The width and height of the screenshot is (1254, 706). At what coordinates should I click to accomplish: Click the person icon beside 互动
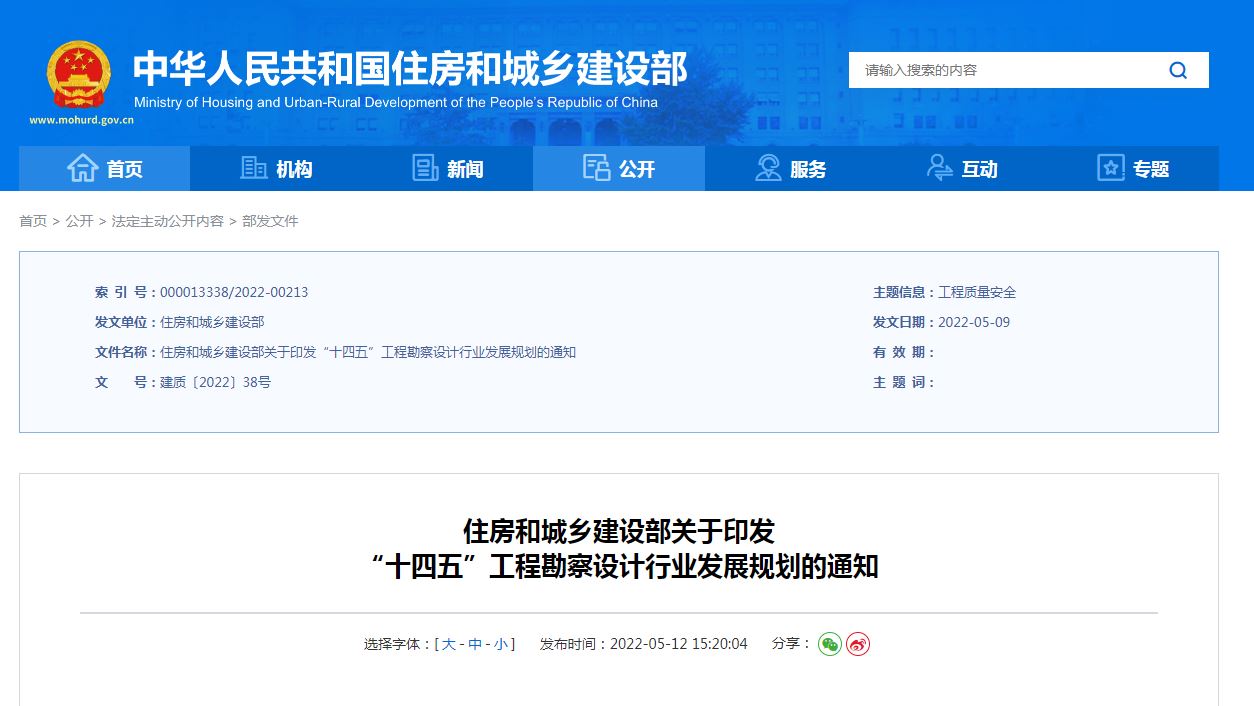[940, 169]
